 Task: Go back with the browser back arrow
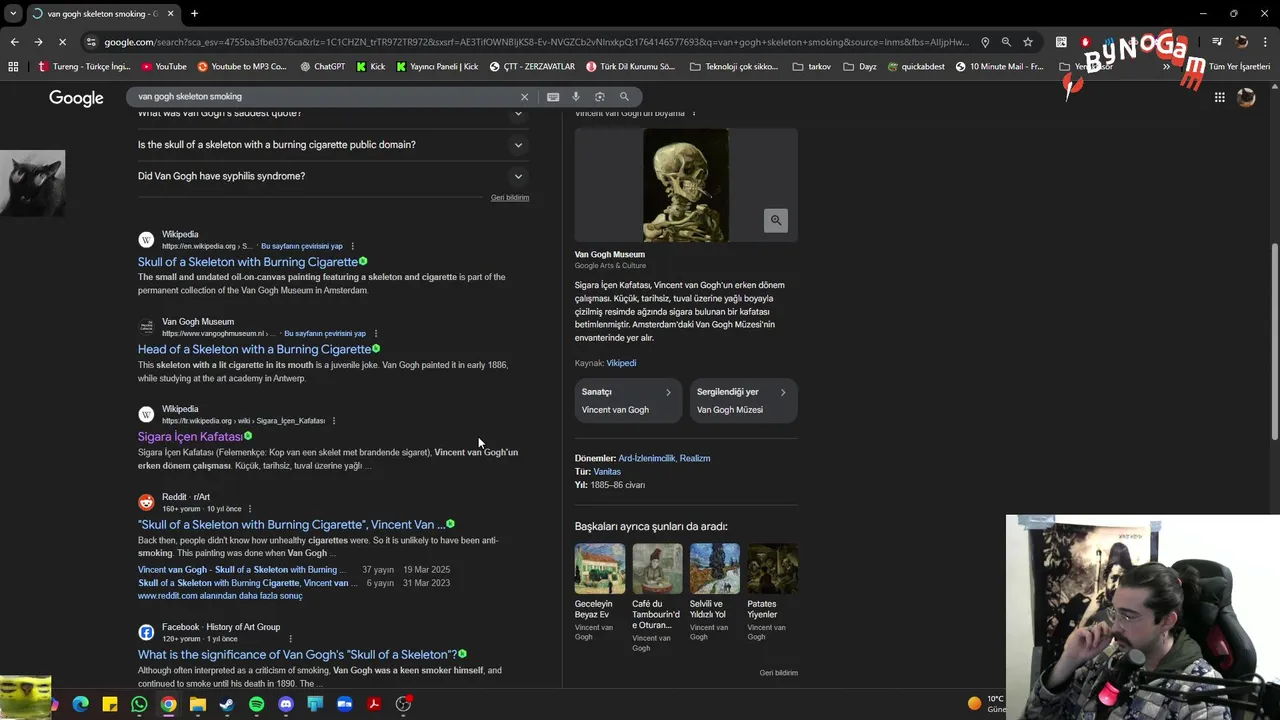point(14,42)
